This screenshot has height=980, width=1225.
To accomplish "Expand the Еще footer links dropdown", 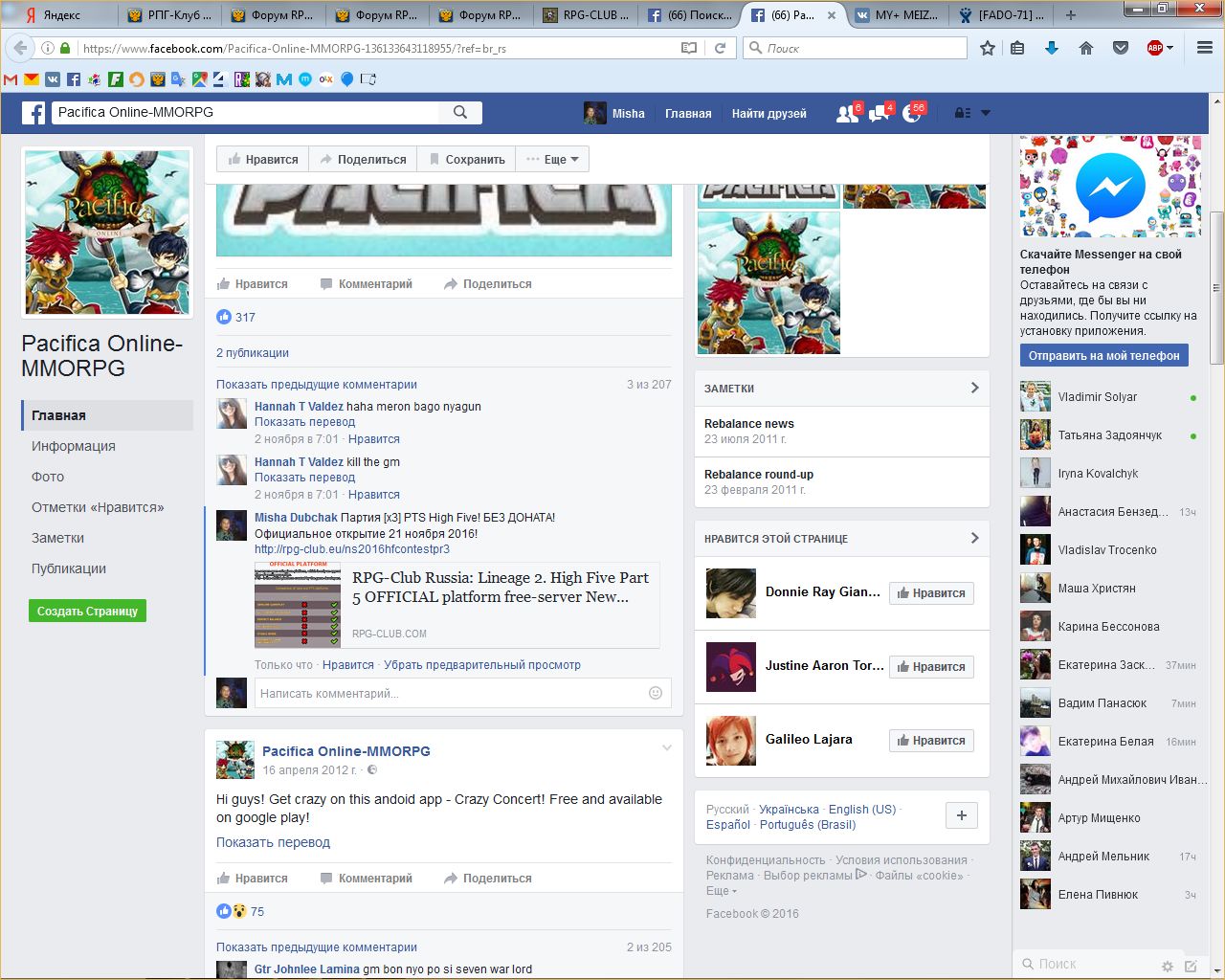I will pos(722,891).
